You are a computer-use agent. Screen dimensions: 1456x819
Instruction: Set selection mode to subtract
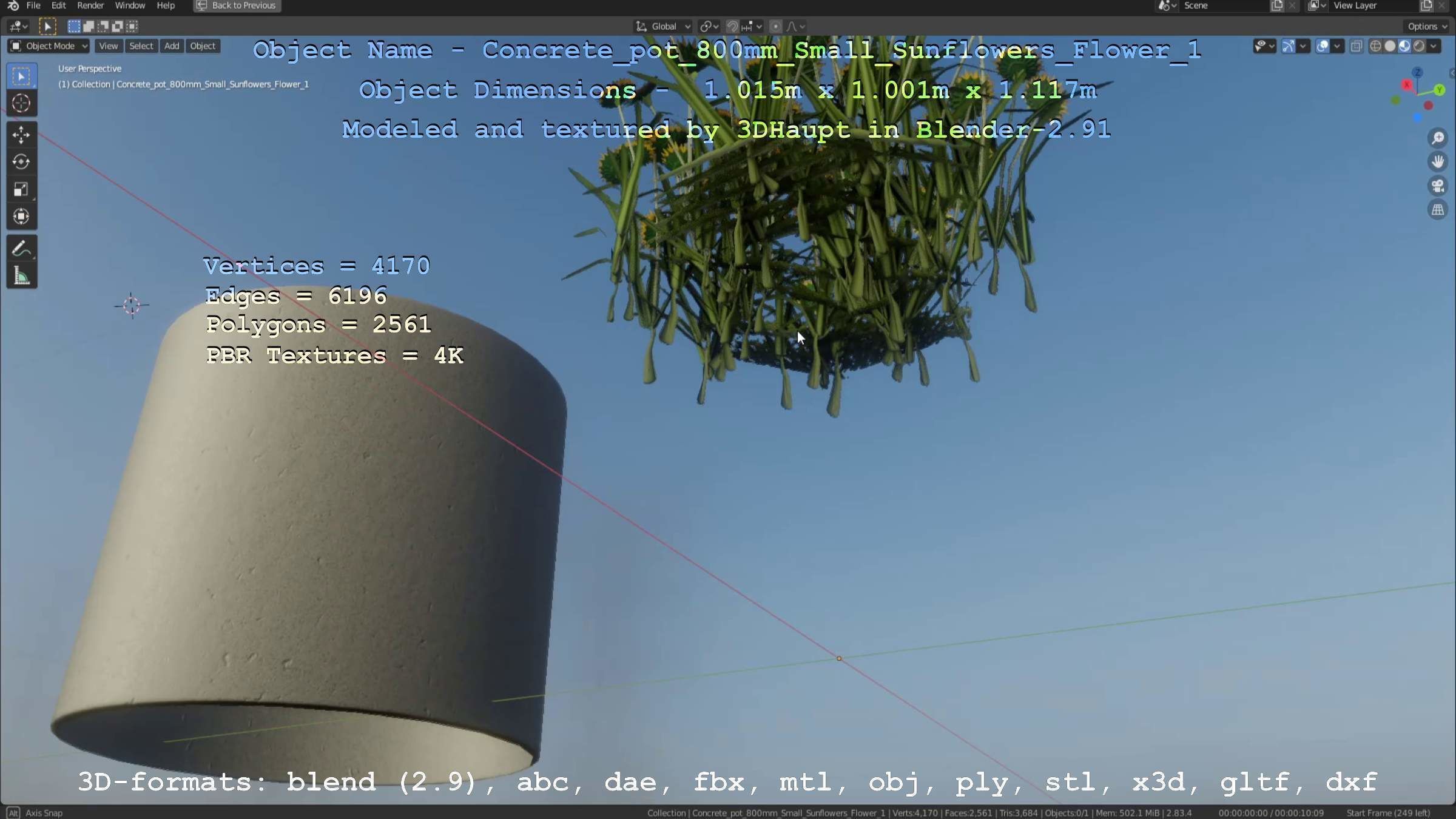coord(103,26)
